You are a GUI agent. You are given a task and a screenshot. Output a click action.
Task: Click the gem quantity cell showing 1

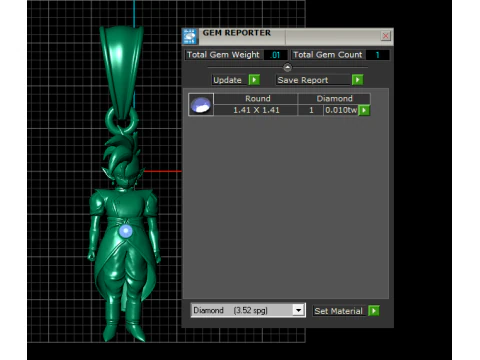click(311, 110)
